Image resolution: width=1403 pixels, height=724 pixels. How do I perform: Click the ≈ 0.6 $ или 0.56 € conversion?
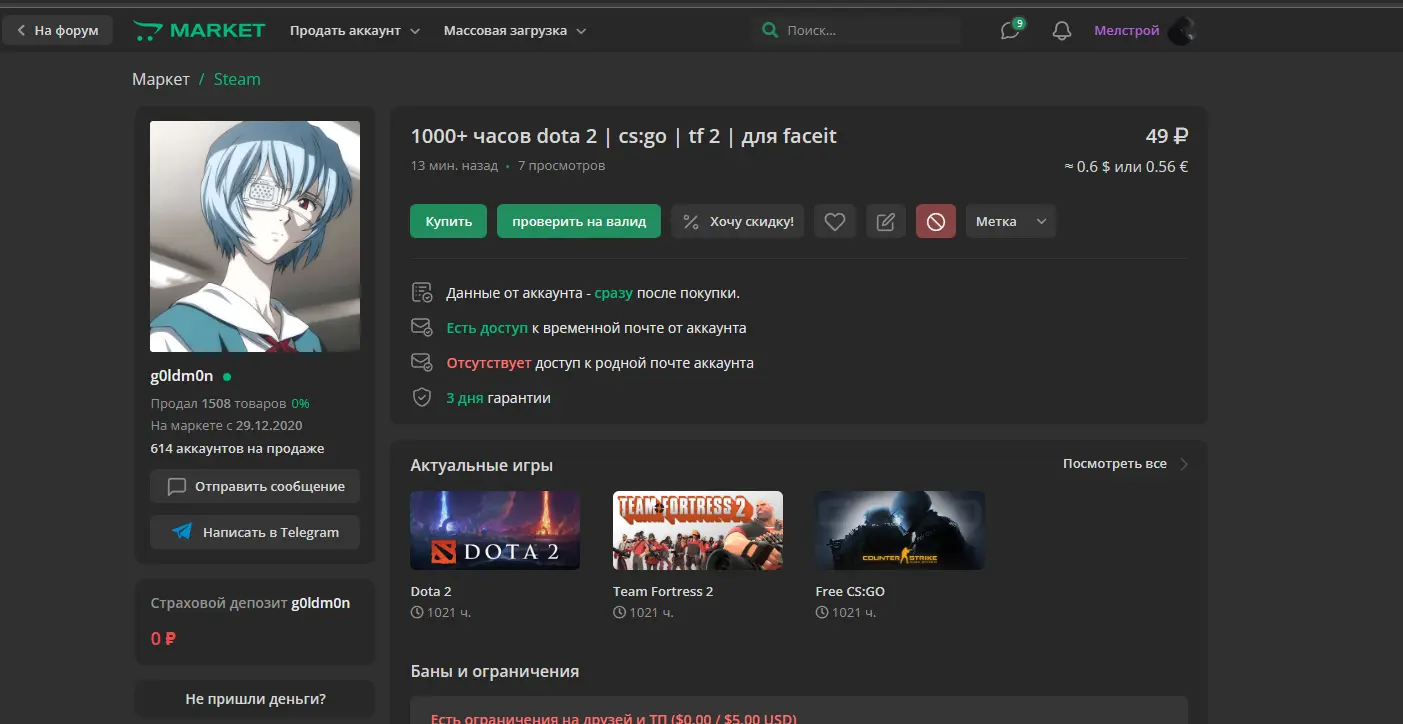click(1126, 167)
